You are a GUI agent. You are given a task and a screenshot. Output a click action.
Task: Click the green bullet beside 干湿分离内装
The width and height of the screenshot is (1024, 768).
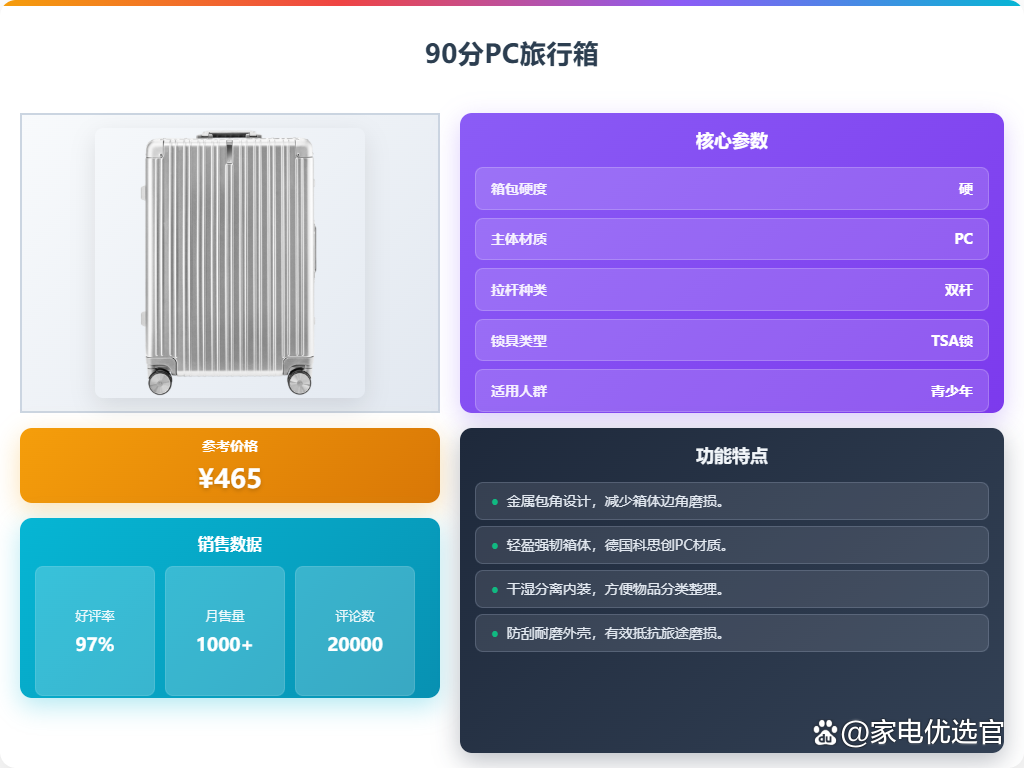(494, 590)
